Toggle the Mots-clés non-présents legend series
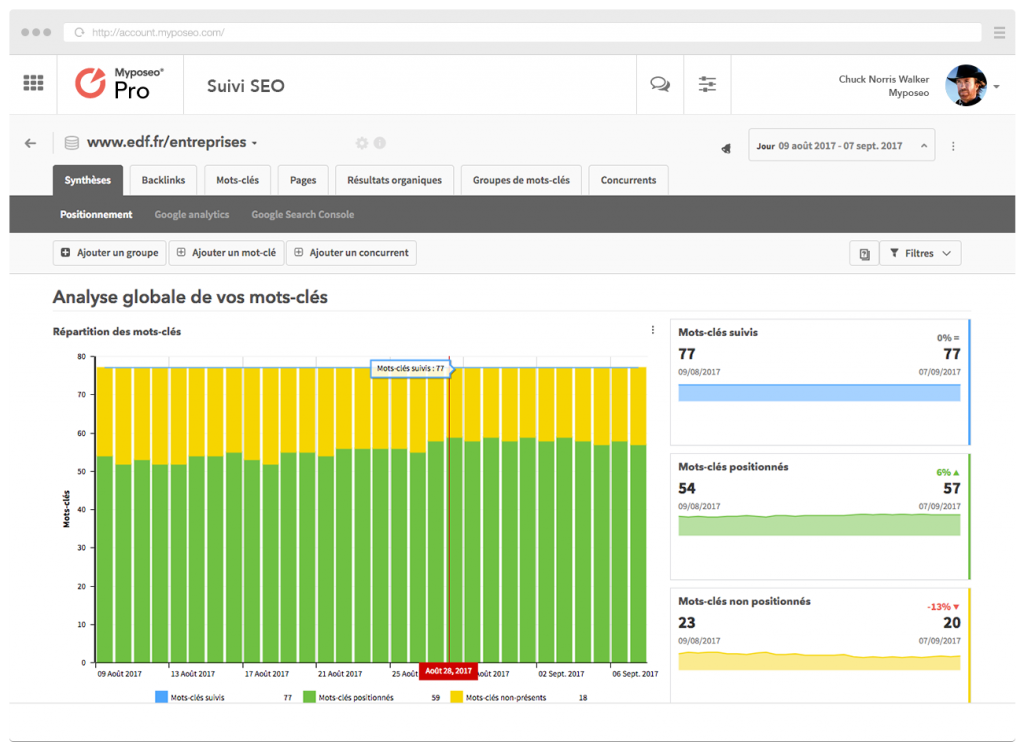The height and width of the screenshot is (749, 1024). click(x=498, y=697)
